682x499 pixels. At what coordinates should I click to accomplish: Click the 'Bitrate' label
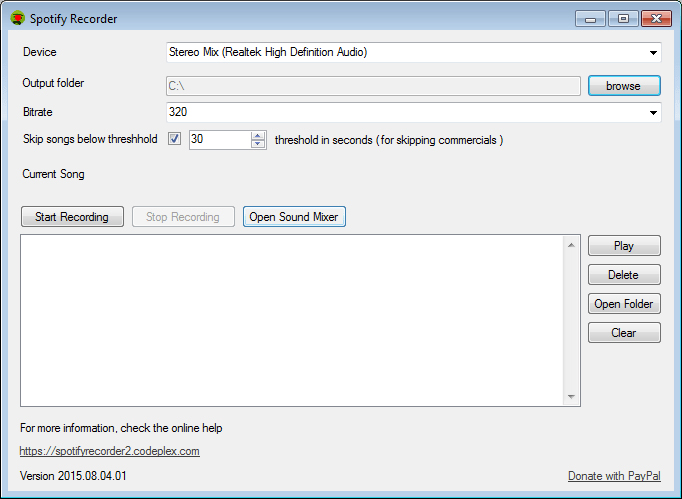37,112
